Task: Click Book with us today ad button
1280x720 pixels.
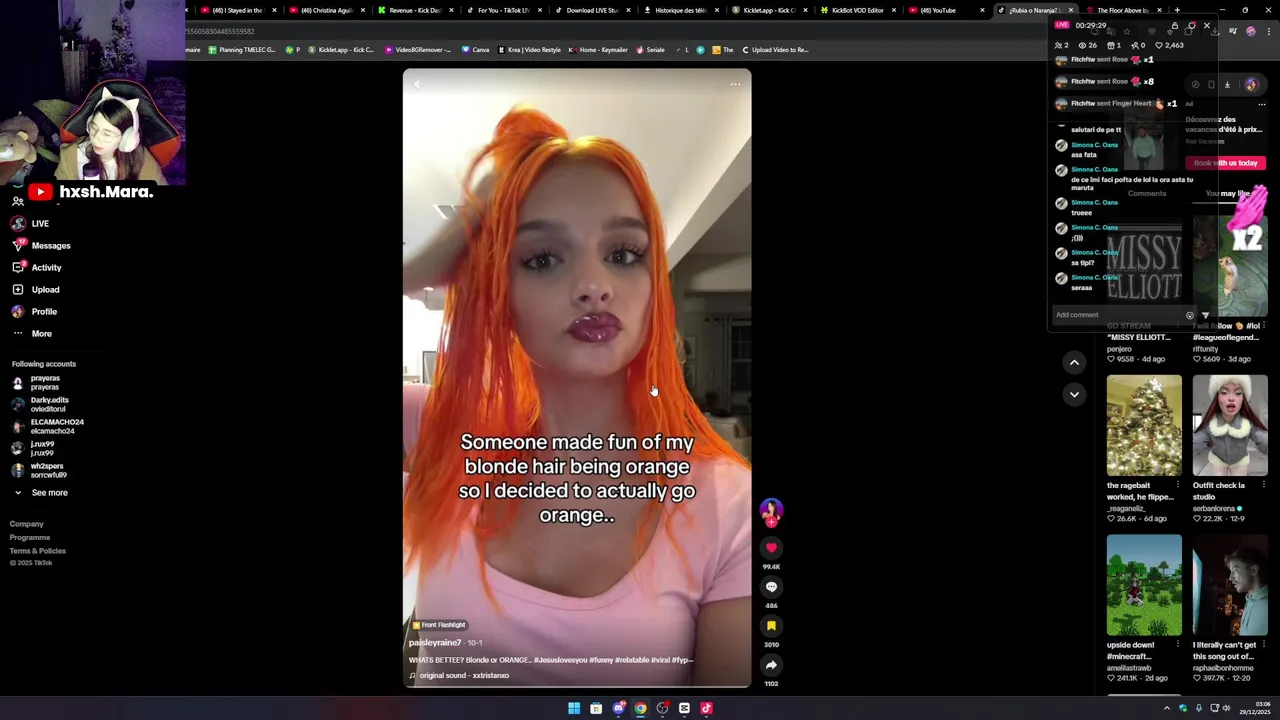Action: point(1226,163)
